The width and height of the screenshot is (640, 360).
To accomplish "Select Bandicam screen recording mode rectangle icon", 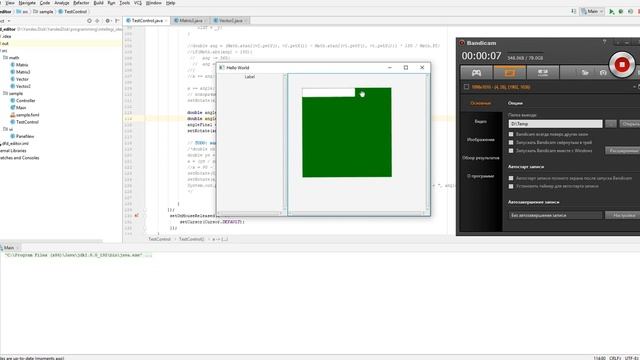I will 509,73.
